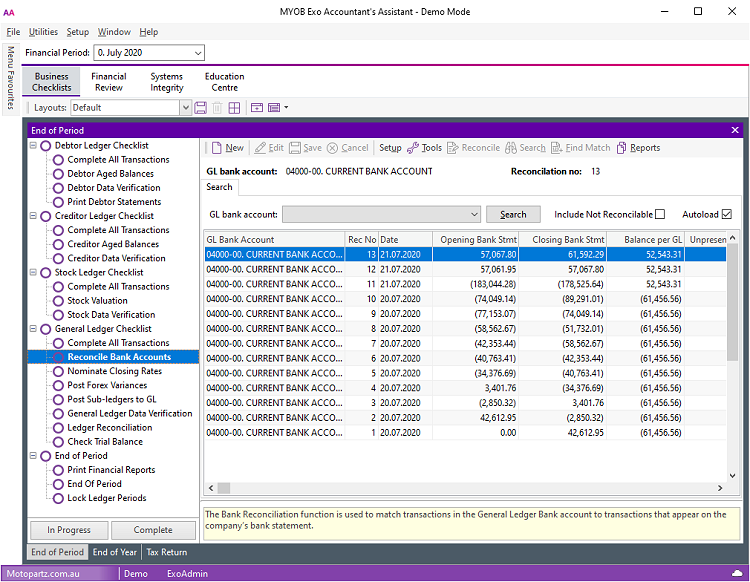Click the Save toolbar icon
Screen dimensions: 750x582
tap(305, 148)
